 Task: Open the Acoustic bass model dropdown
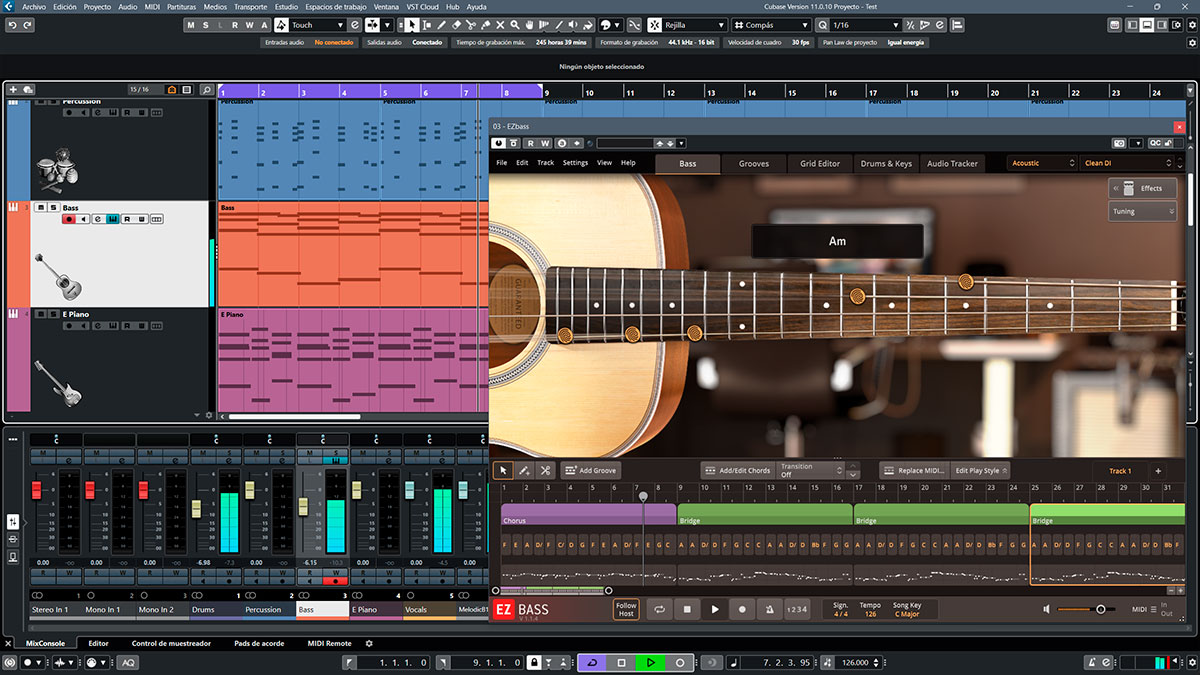(1042, 163)
